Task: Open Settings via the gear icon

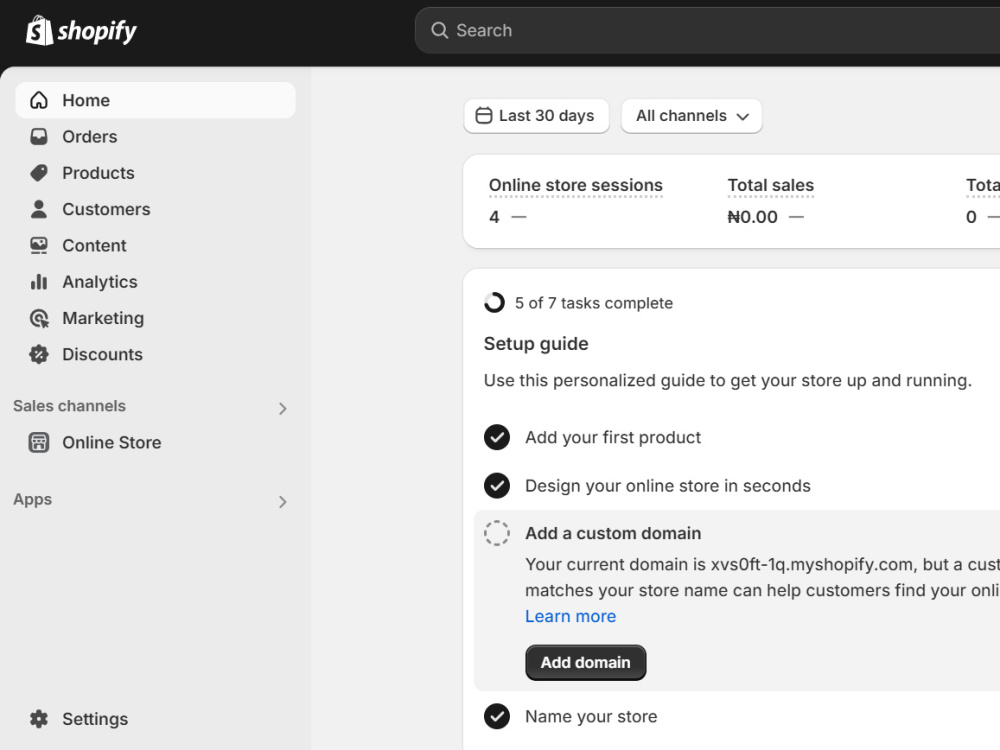Action: click(39, 719)
